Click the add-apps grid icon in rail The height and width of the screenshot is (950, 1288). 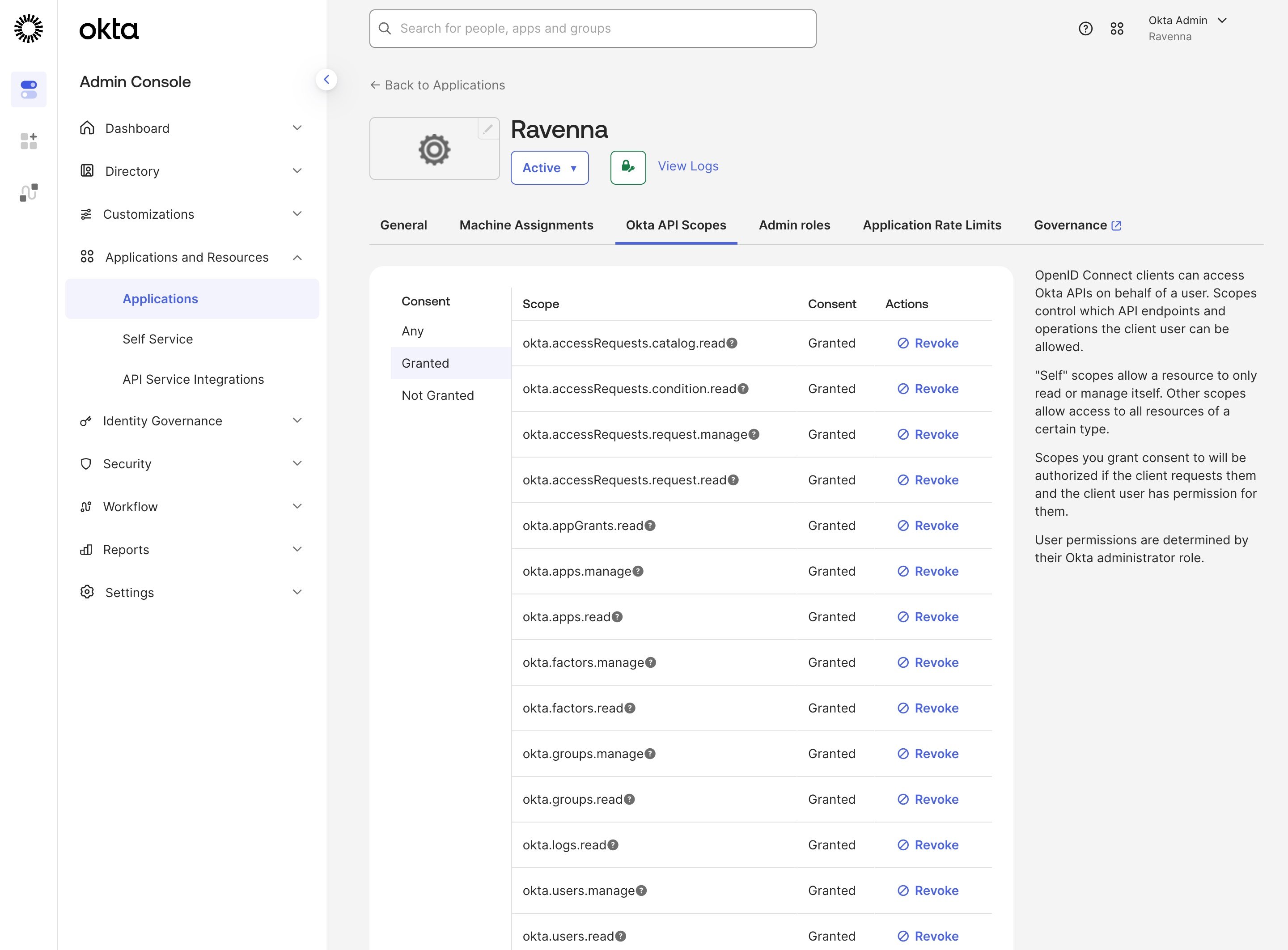click(29, 141)
